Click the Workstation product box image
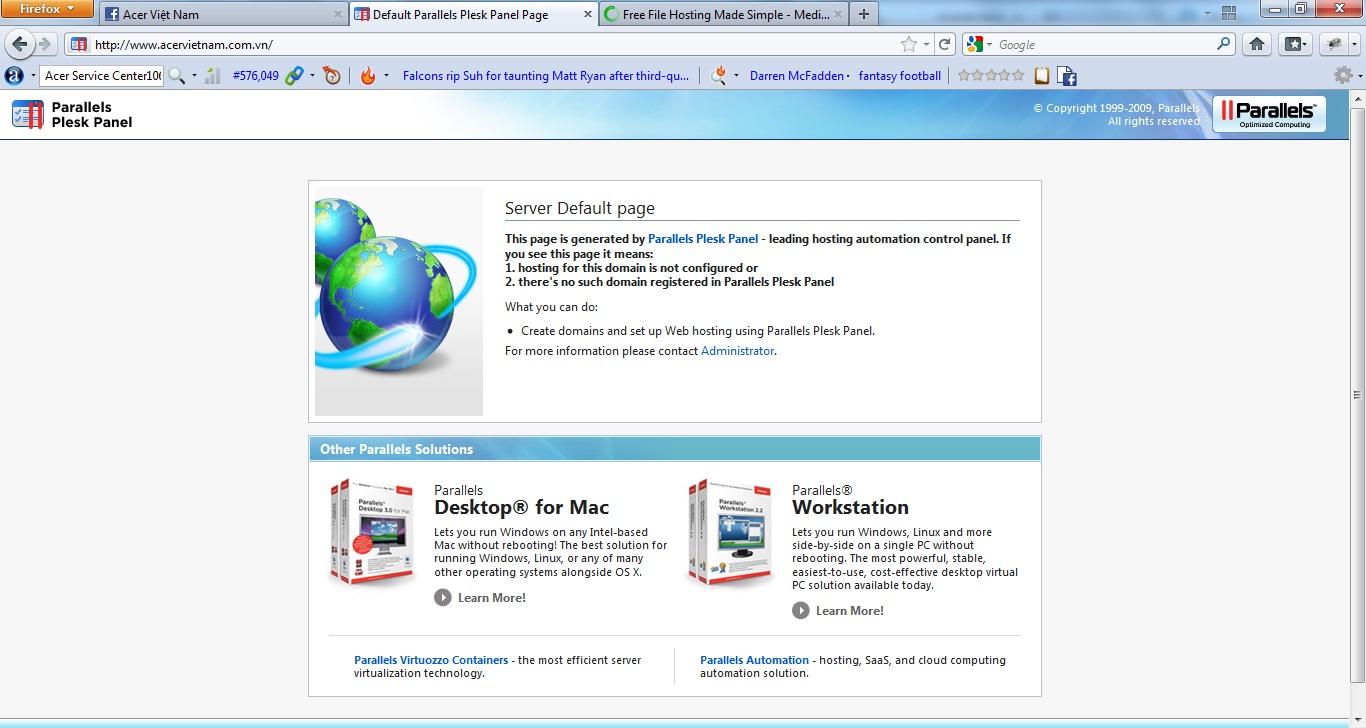This screenshot has width=1366, height=728. point(731,533)
